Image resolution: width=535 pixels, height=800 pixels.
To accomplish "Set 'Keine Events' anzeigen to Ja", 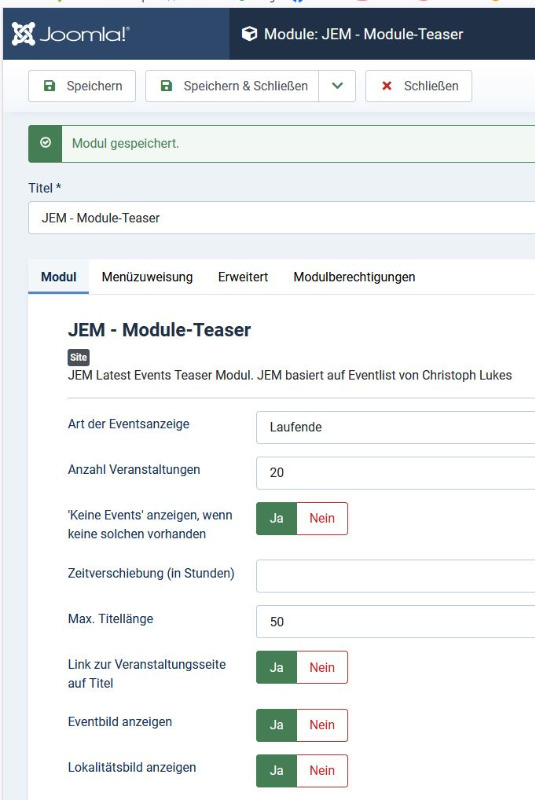I will tap(276, 518).
